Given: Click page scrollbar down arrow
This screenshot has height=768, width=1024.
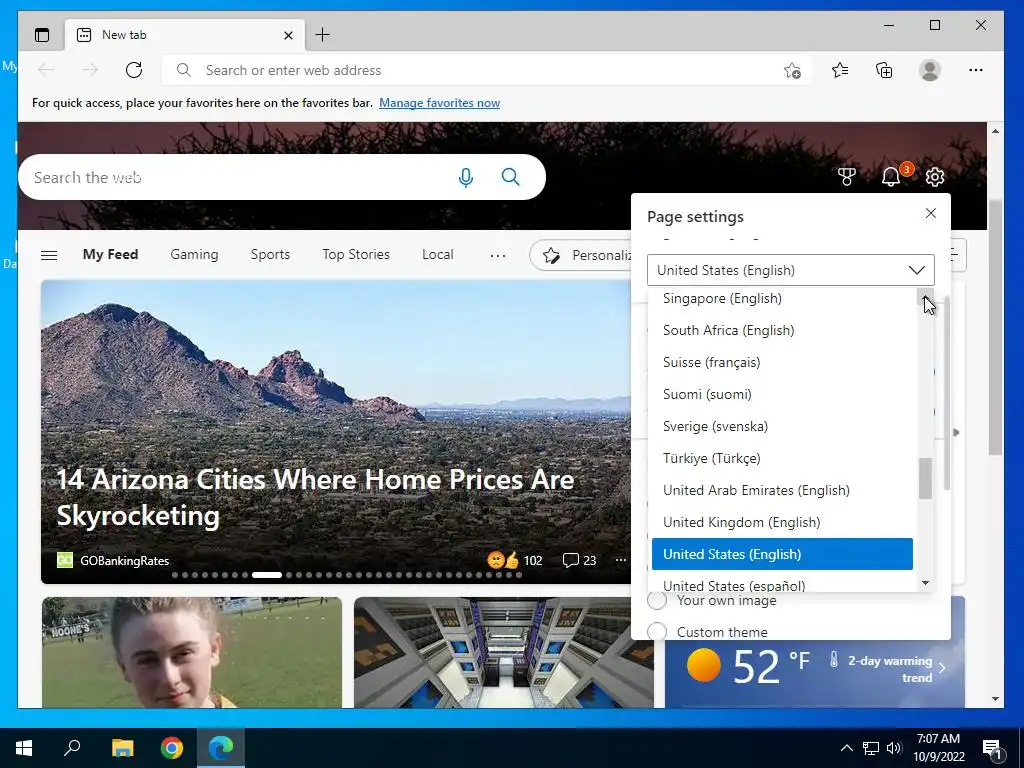Looking at the screenshot, I should click(x=995, y=699).
